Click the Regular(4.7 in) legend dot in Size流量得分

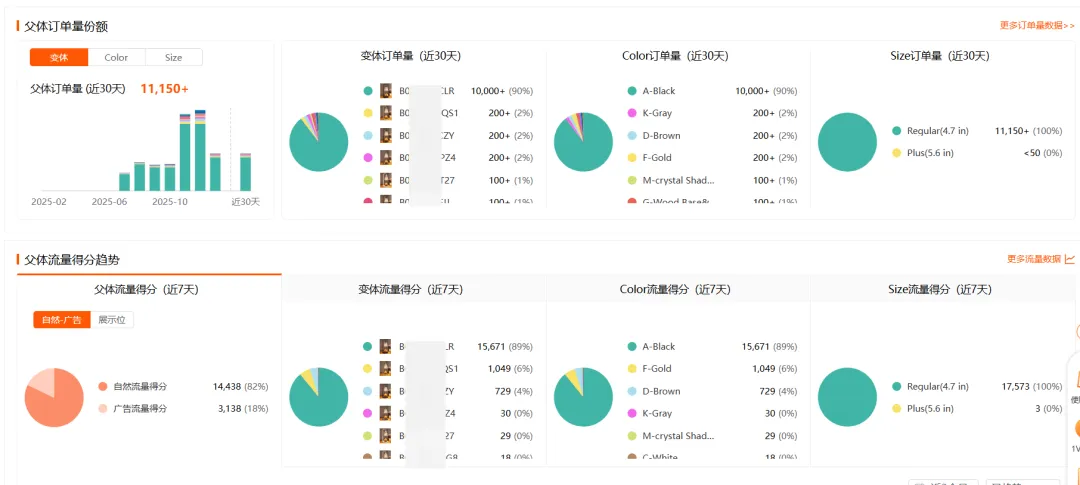[896, 386]
